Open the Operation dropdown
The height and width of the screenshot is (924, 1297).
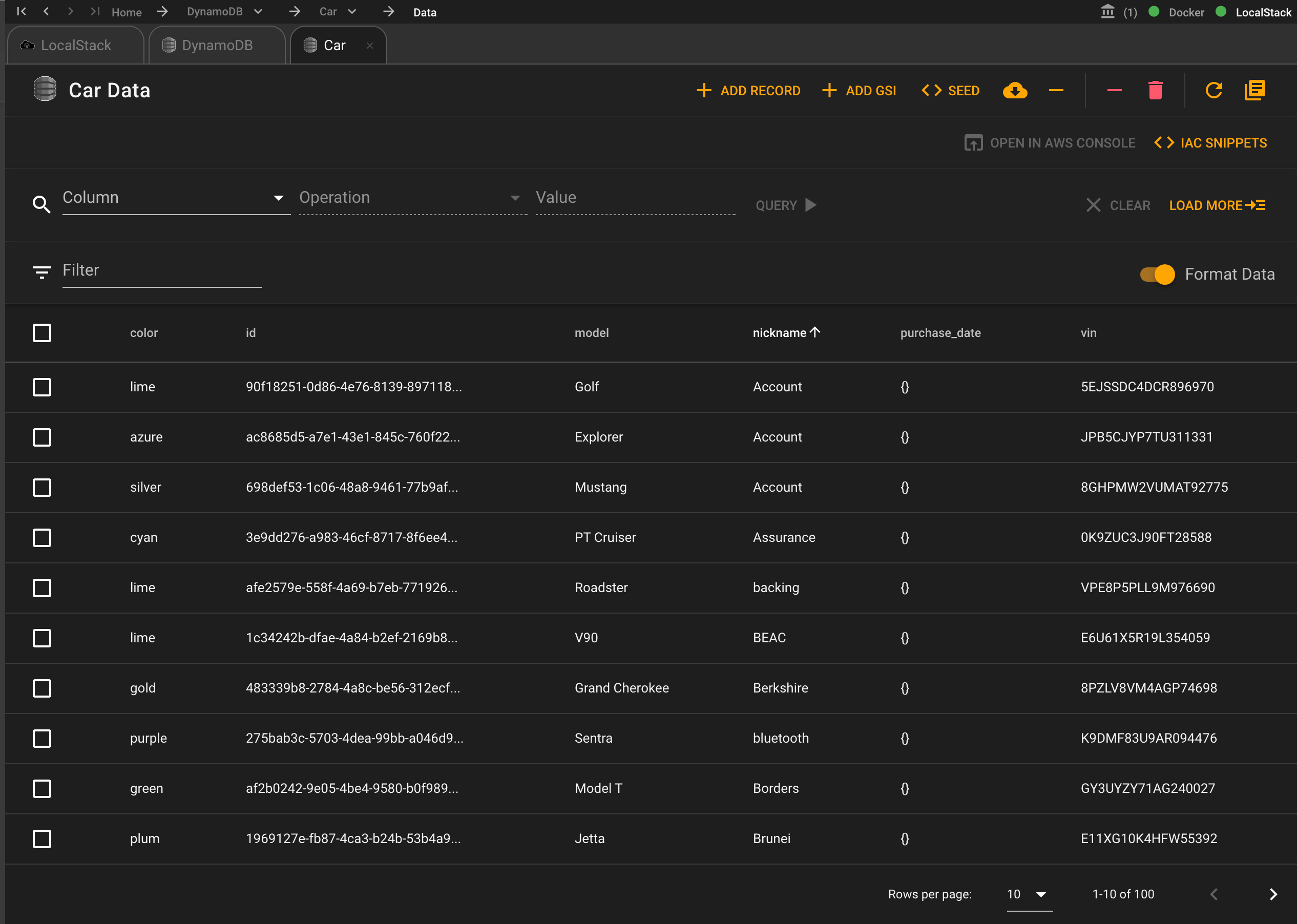point(413,198)
